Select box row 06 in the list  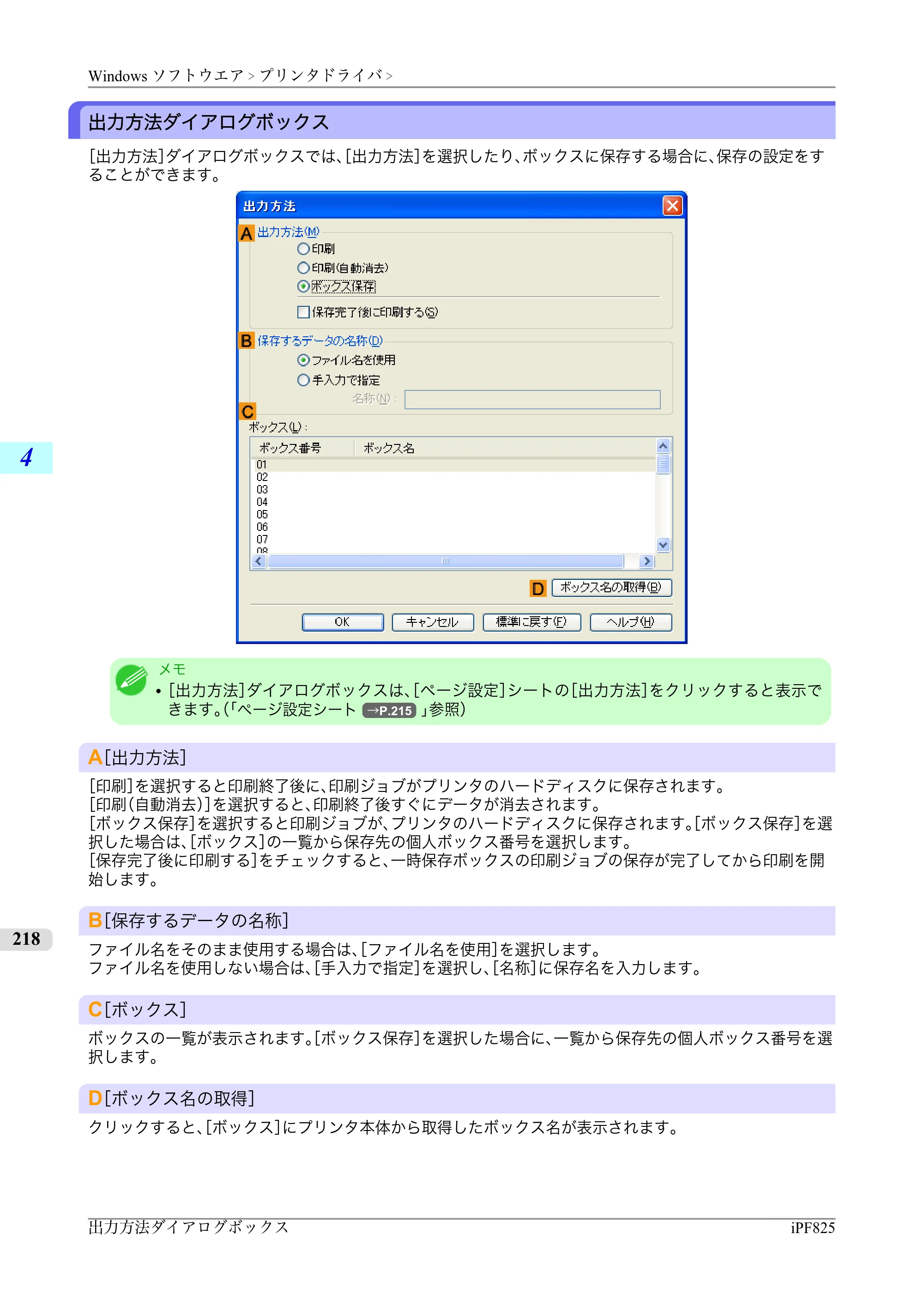tap(453, 528)
